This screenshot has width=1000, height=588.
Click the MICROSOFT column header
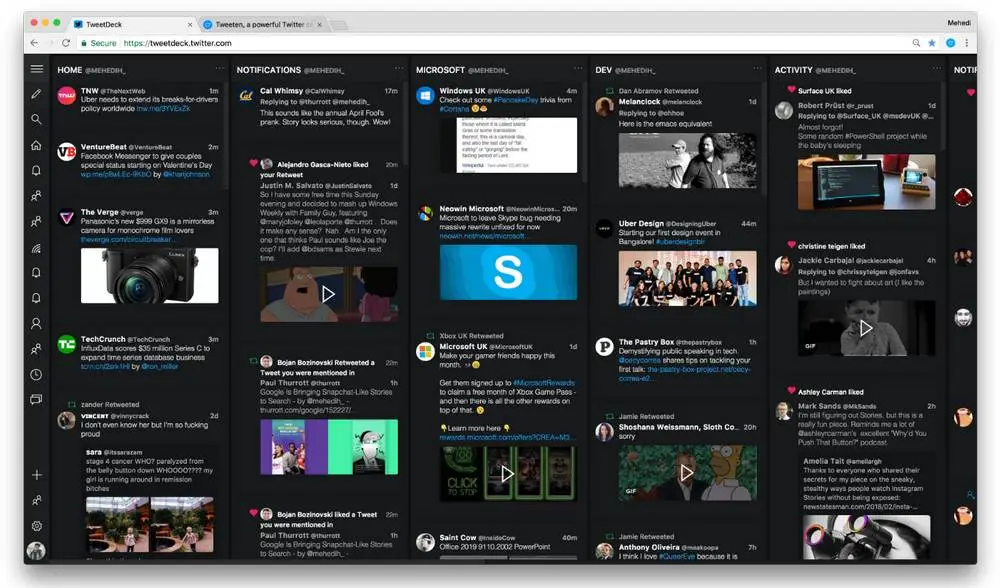[440, 70]
